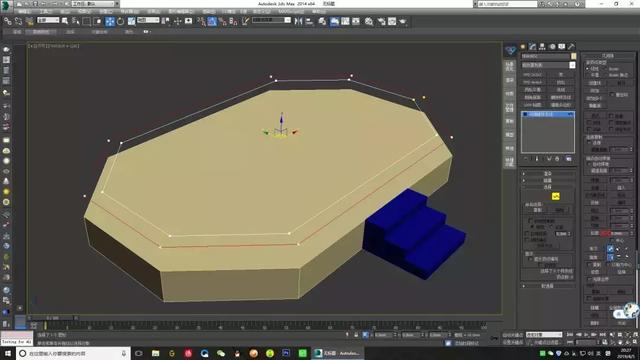640x360 pixels.
Task: Click the 镜像 button in geometry rollout
Action: pyautogui.click(x=593, y=257)
